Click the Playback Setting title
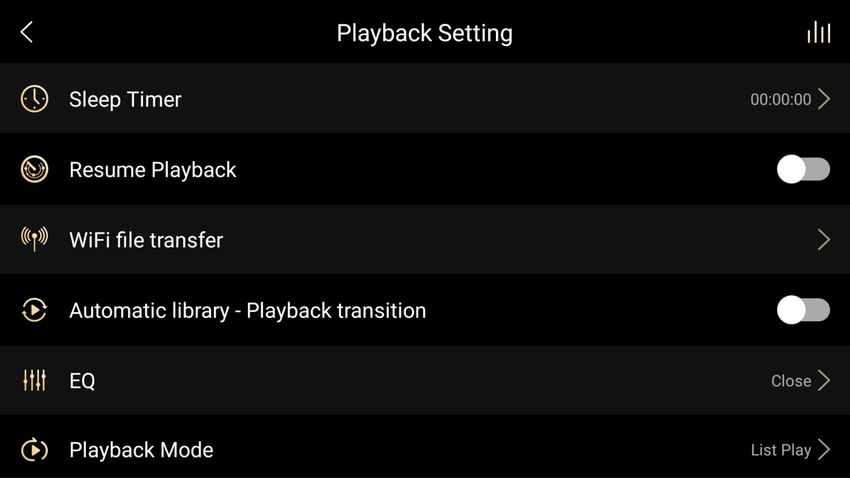 tap(424, 33)
